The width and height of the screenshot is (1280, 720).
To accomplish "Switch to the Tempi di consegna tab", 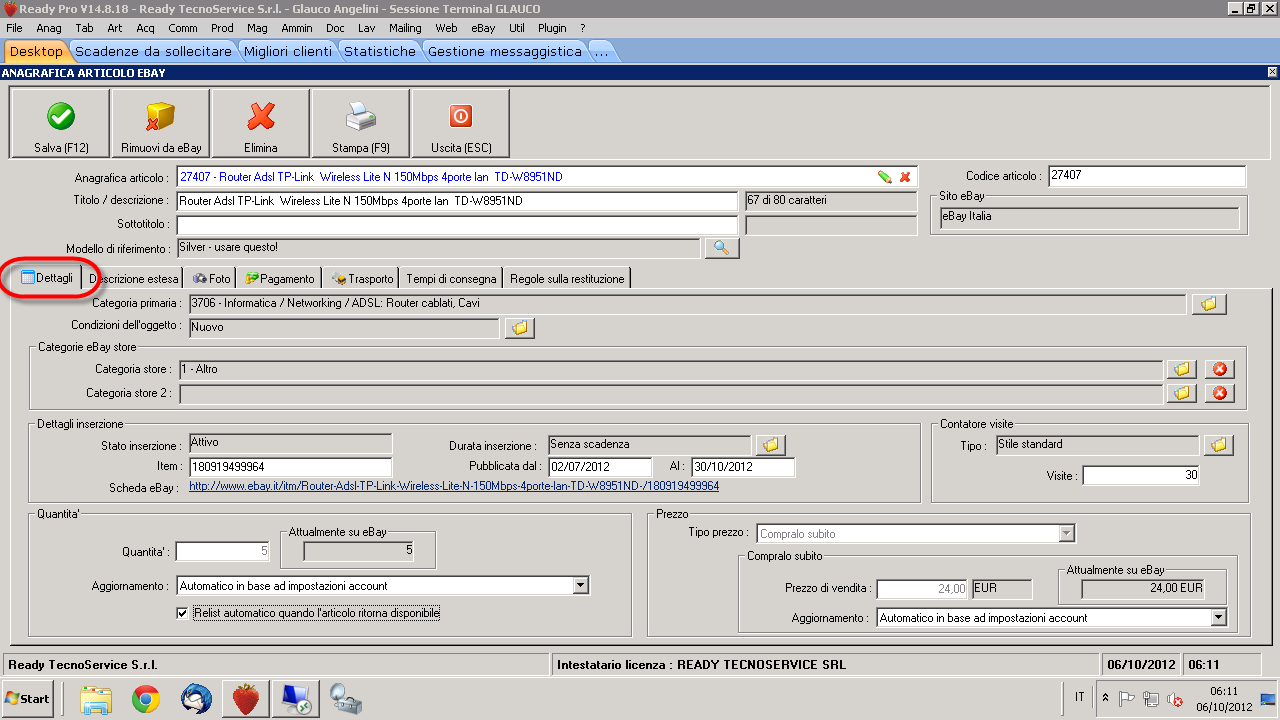I will pos(452,279).
